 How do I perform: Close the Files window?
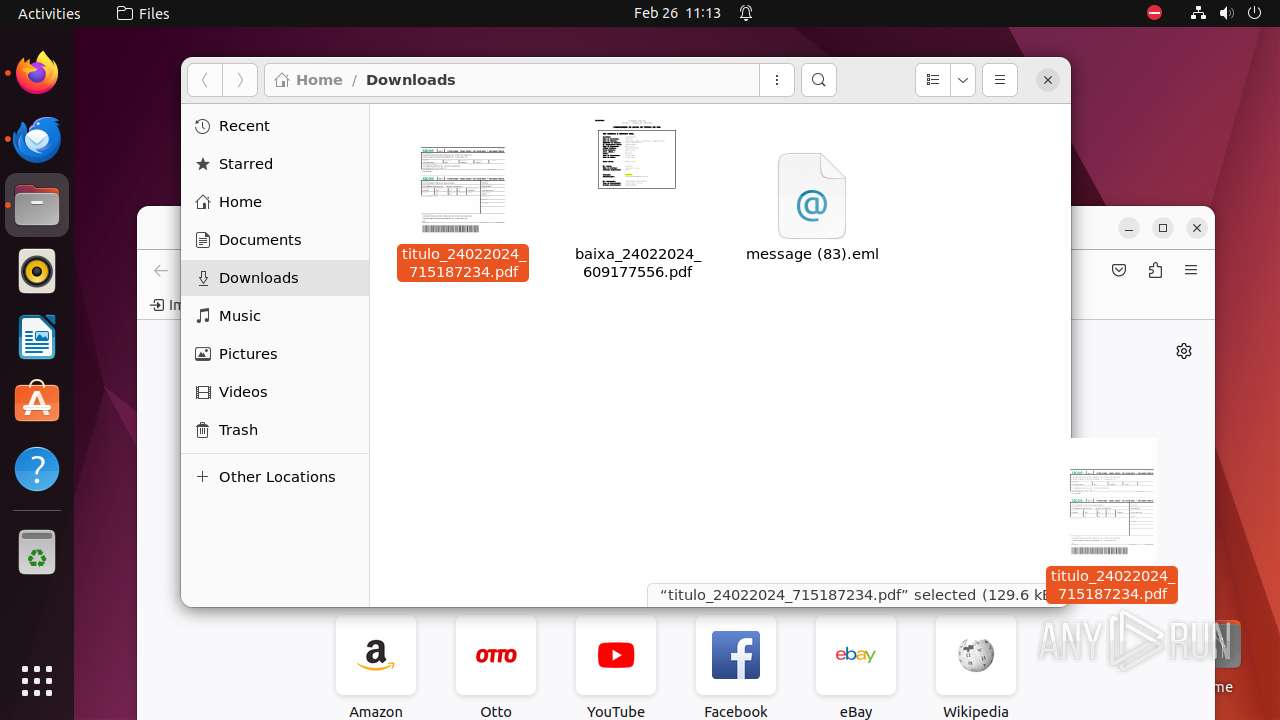[x=1047, y=80]
